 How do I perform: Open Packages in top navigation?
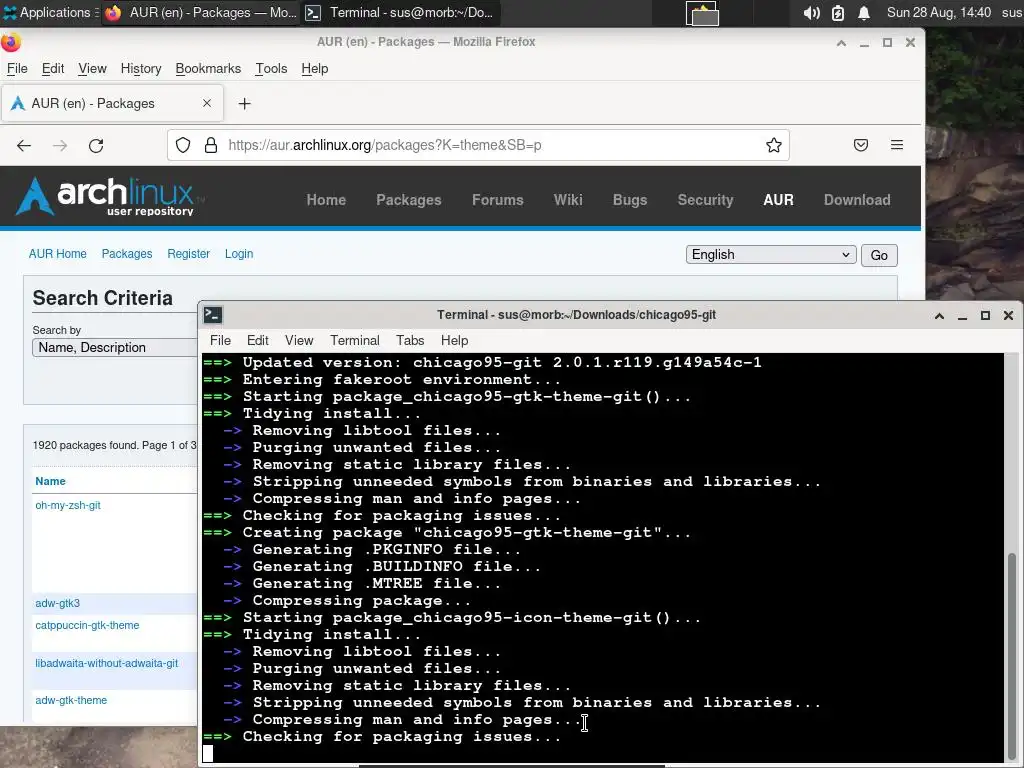pos(409,200)
